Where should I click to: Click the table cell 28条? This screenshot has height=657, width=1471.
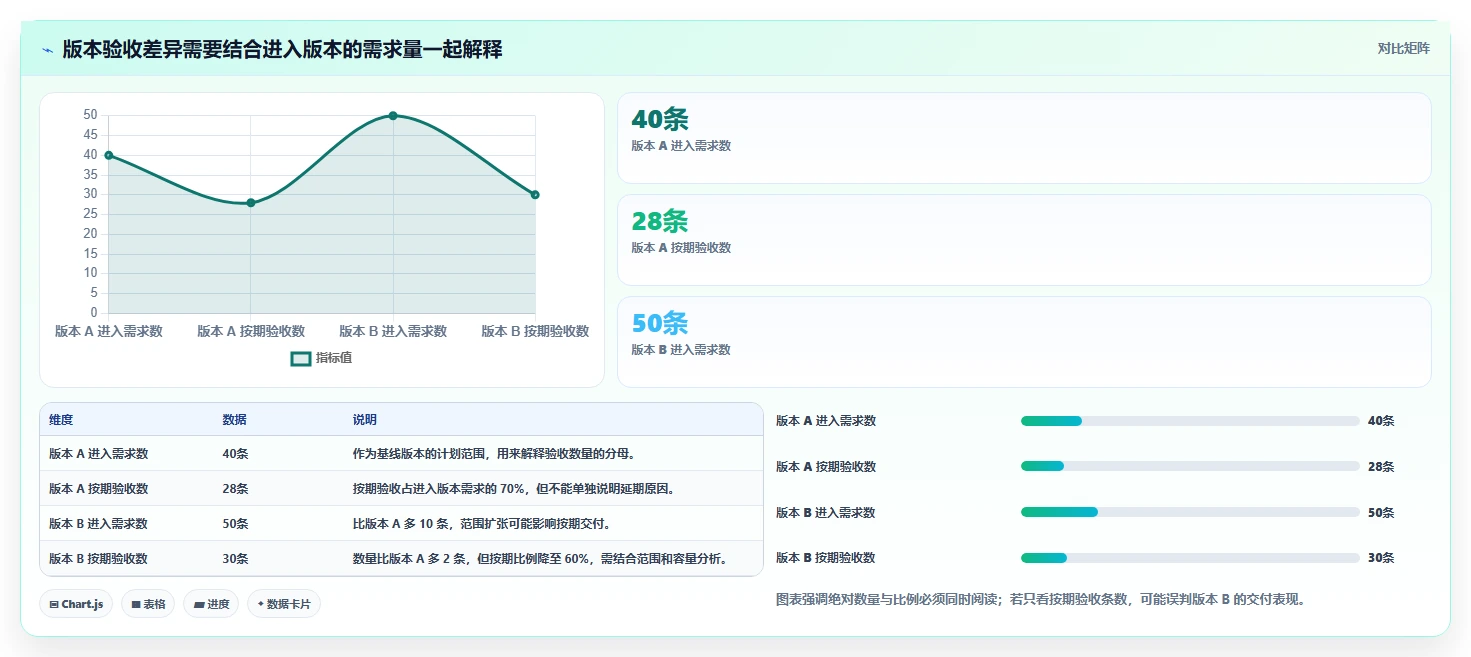(x=235, y=489)
